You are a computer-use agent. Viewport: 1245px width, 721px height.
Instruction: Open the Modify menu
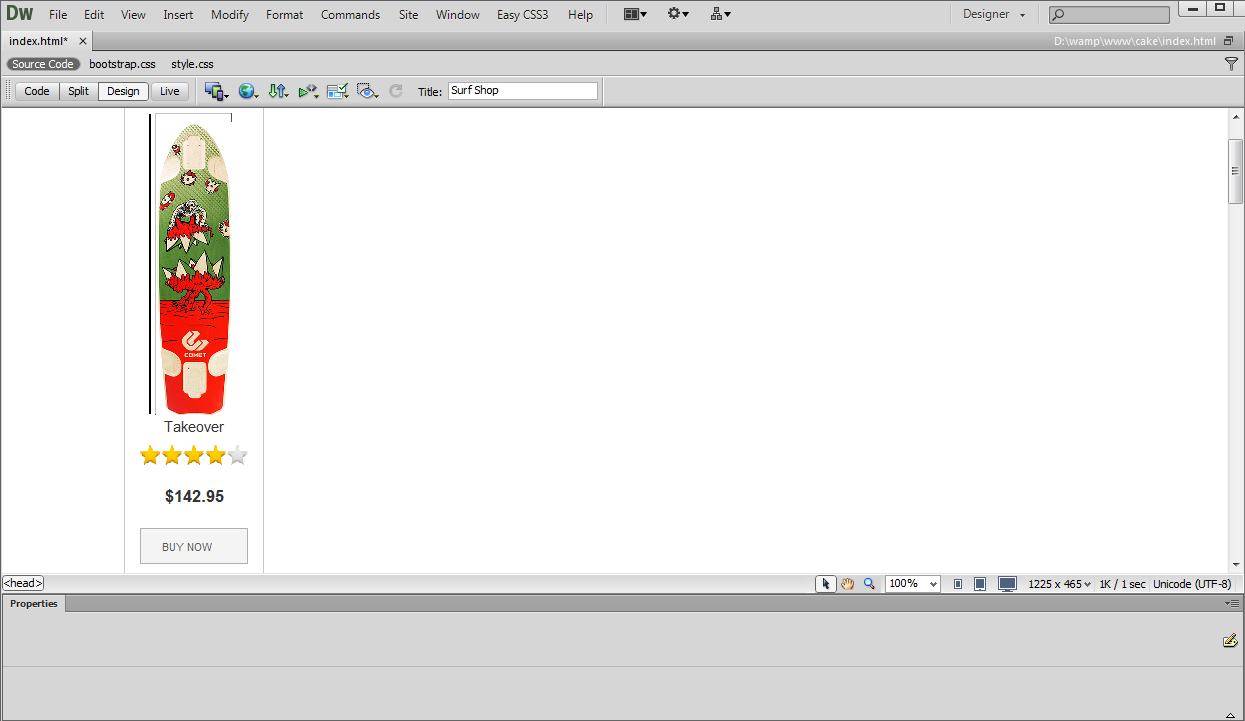pyautogui.click(x=230, y=15)
